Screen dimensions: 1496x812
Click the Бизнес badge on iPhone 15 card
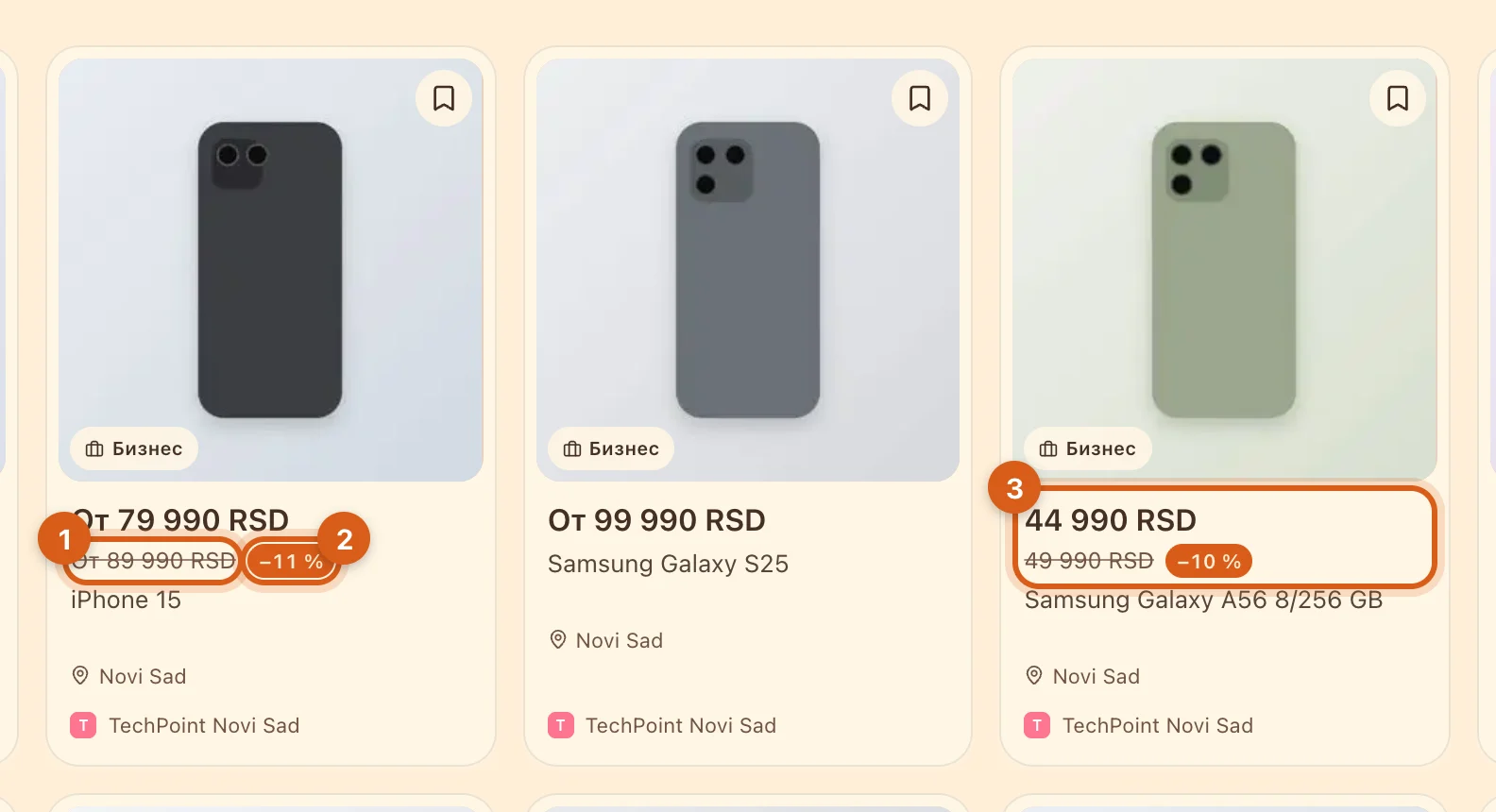(134, 448)
